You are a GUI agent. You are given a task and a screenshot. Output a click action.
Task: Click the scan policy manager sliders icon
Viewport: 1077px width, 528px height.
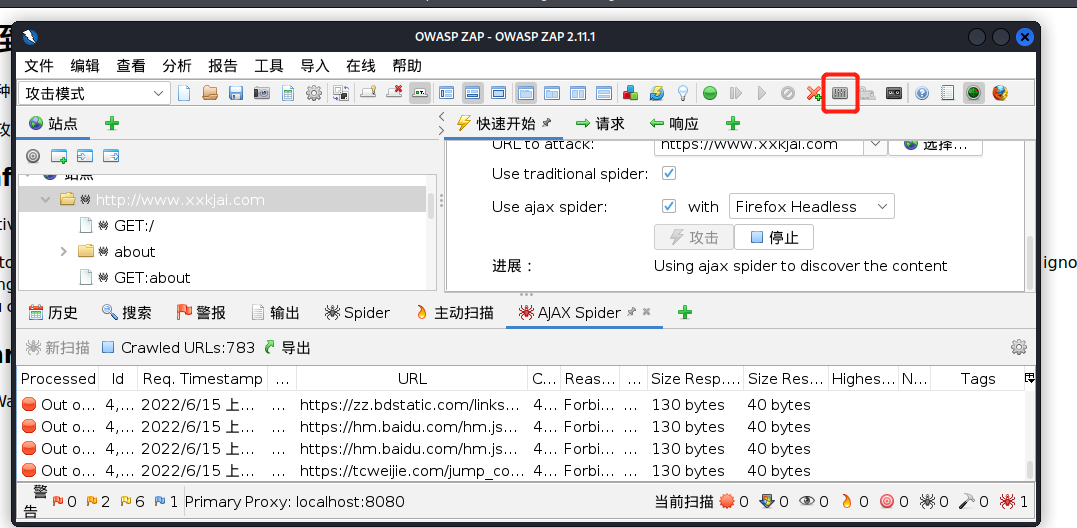click(x=840, y=93)
